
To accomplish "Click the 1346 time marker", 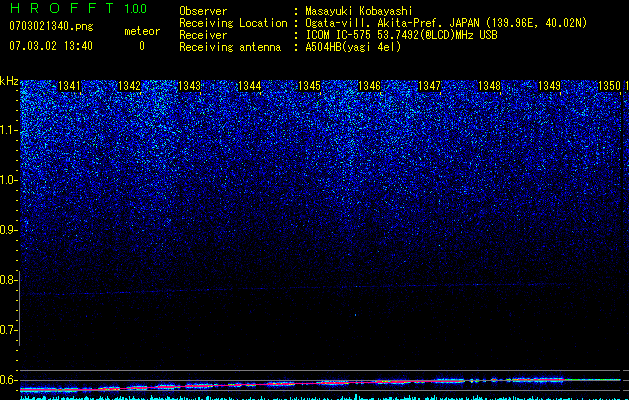I will 369,86.
